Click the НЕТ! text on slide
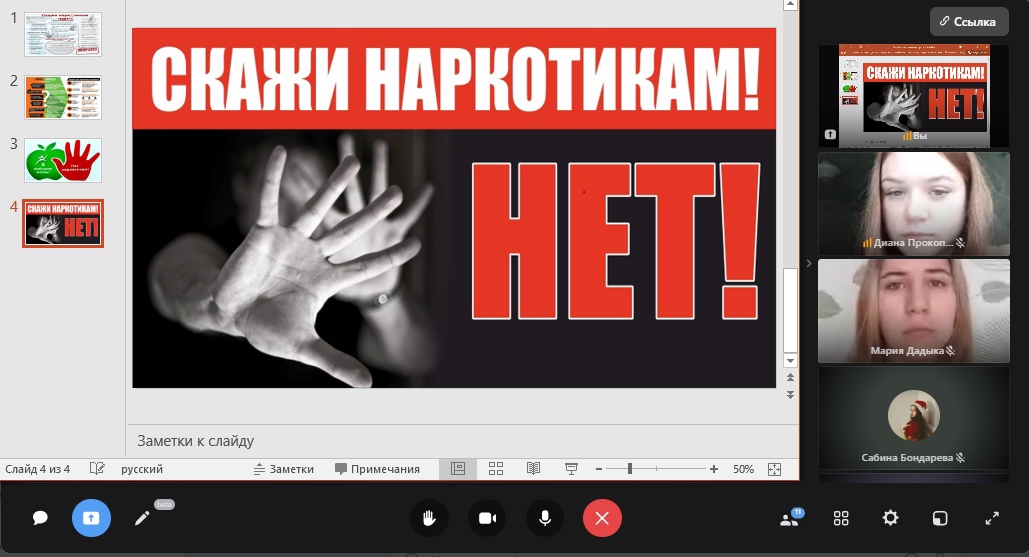The image size is (1029, 557). tap(615, 241)
